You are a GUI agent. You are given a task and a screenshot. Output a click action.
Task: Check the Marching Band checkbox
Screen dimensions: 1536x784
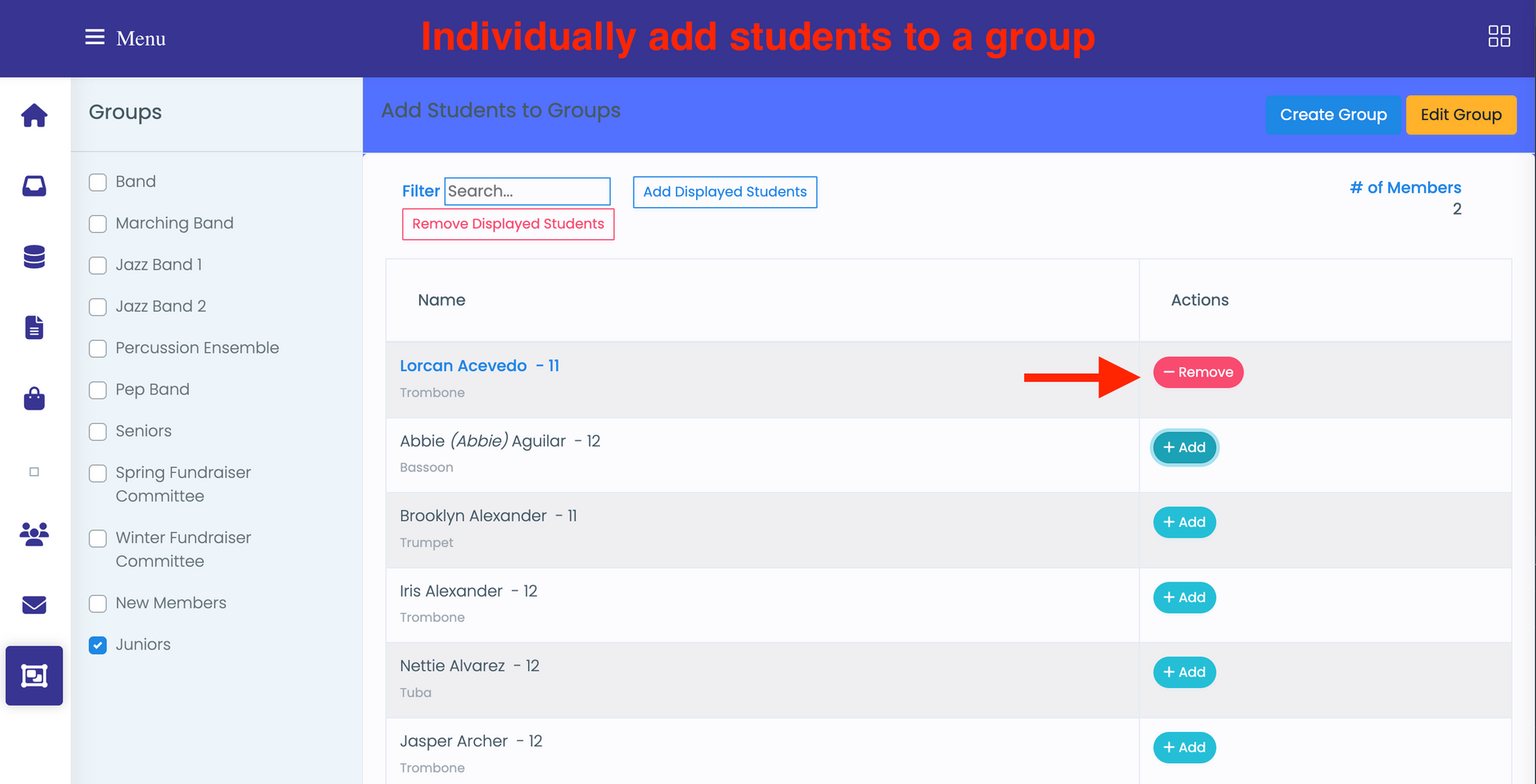(98, 223)
